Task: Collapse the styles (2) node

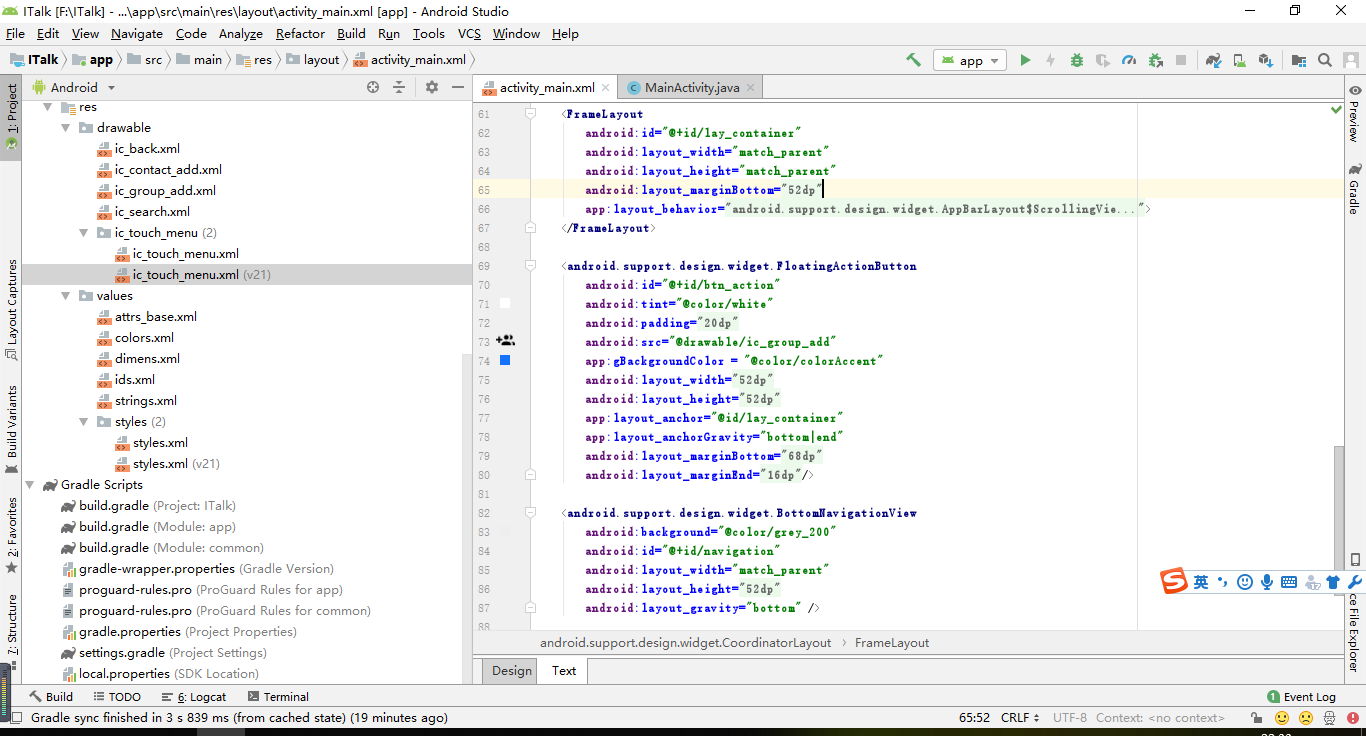Action: (84, 422)
